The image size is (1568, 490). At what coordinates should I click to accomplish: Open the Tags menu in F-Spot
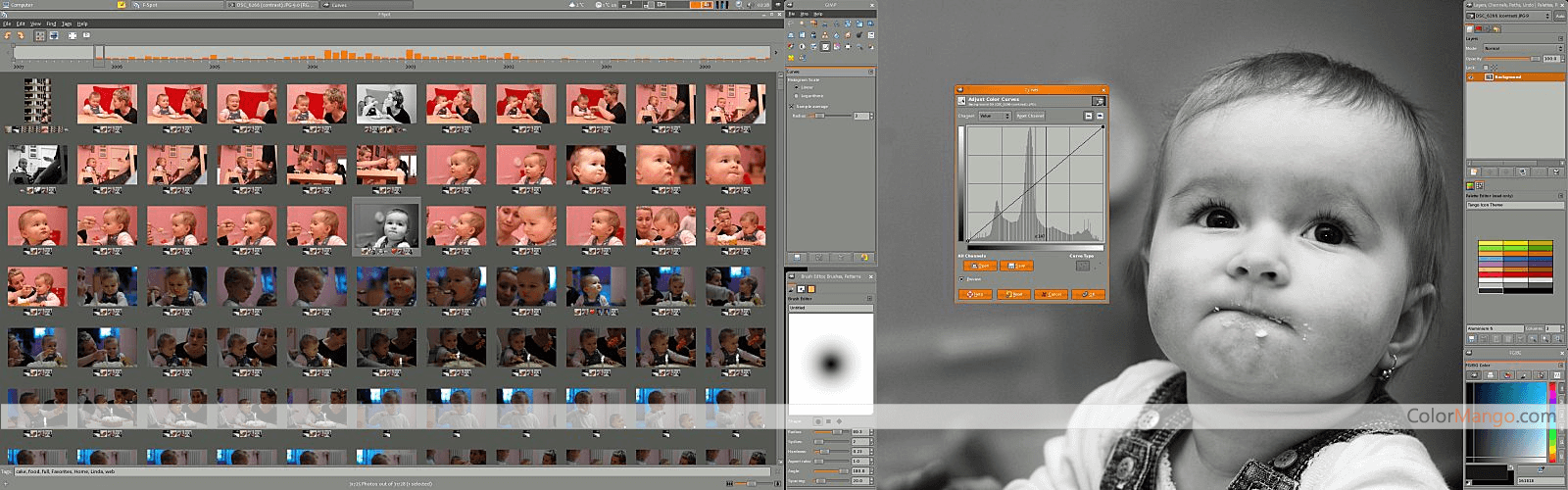(67, 24)
